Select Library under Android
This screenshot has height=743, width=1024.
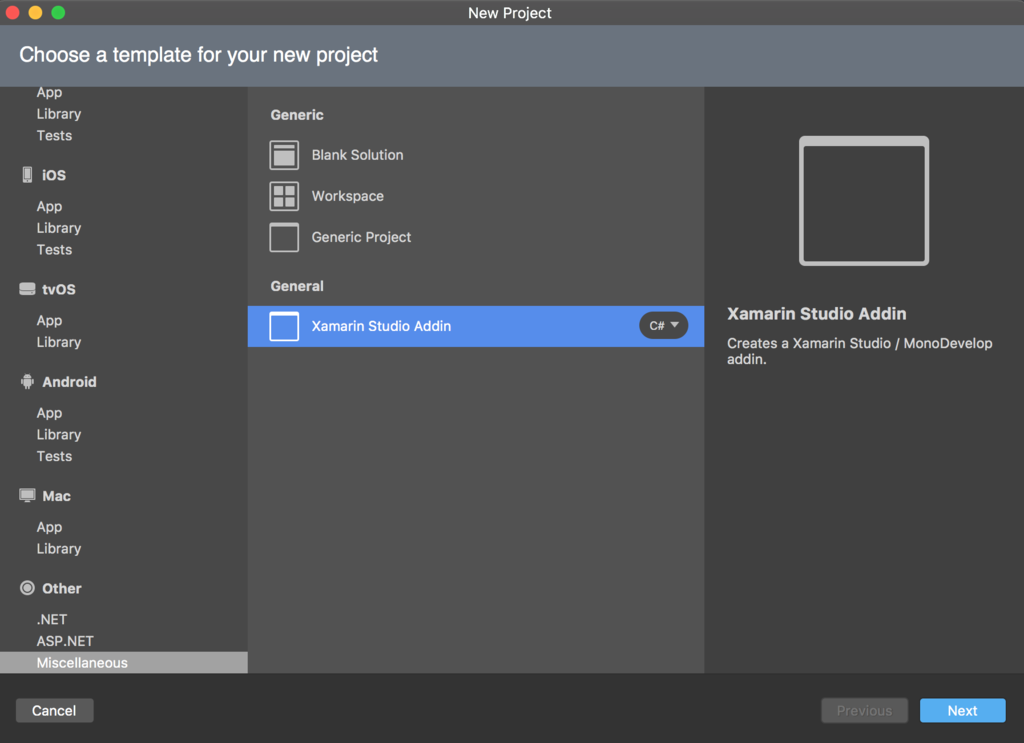pyautogui.click(x=59, y=435)
